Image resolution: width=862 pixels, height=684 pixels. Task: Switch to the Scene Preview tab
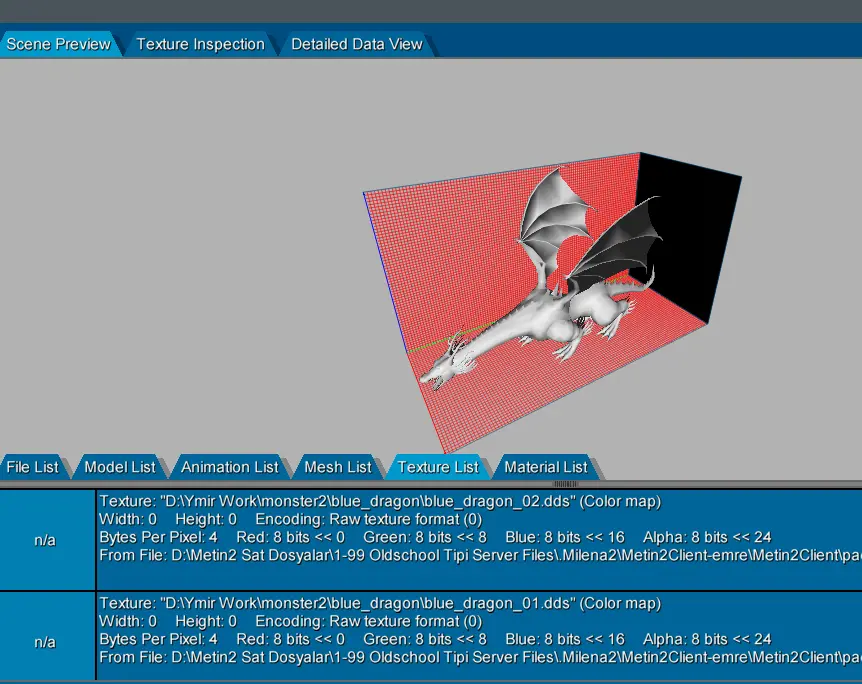pyautogui.click(x=58, y=44)
